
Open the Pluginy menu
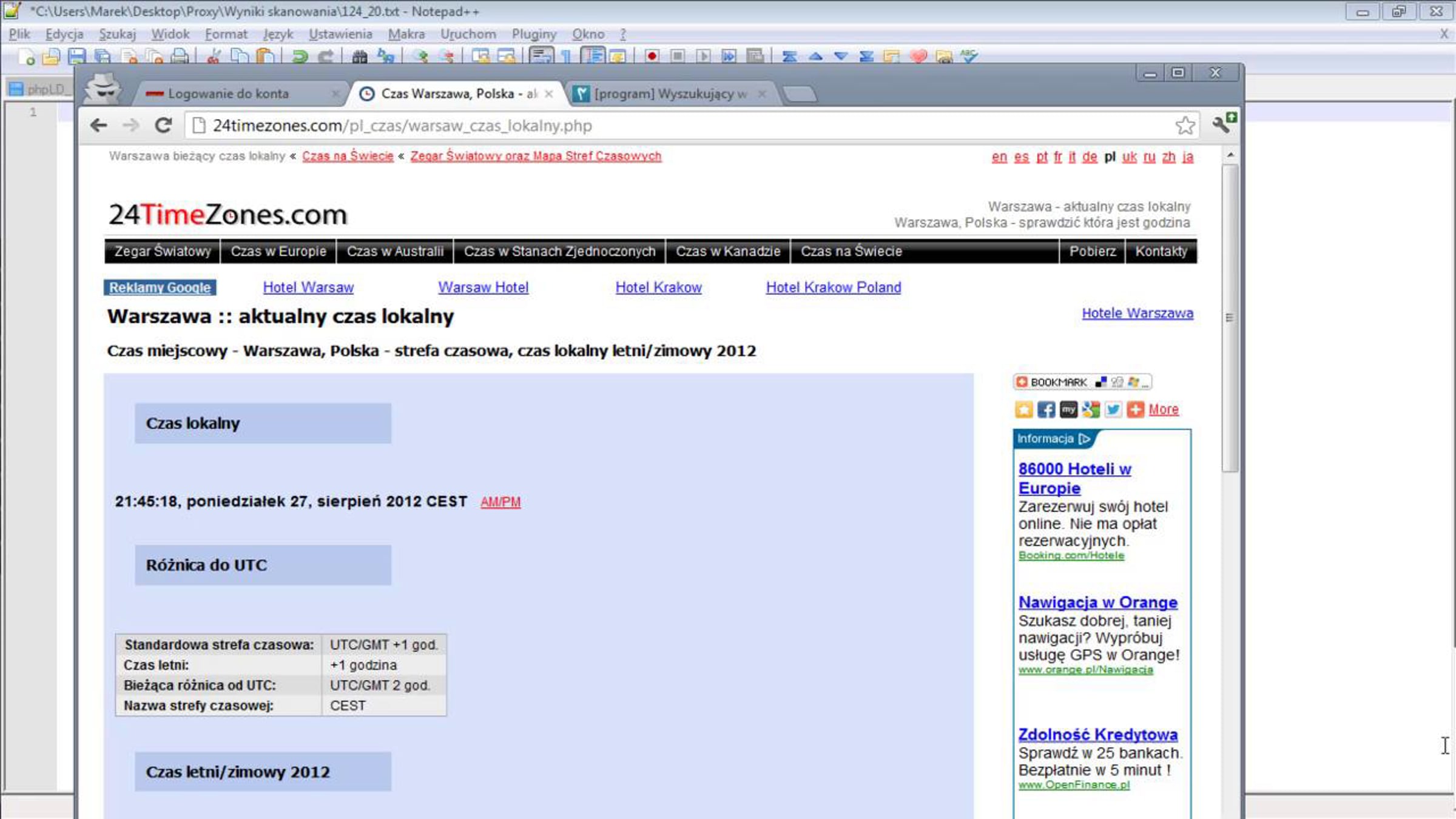click(534, 34)
